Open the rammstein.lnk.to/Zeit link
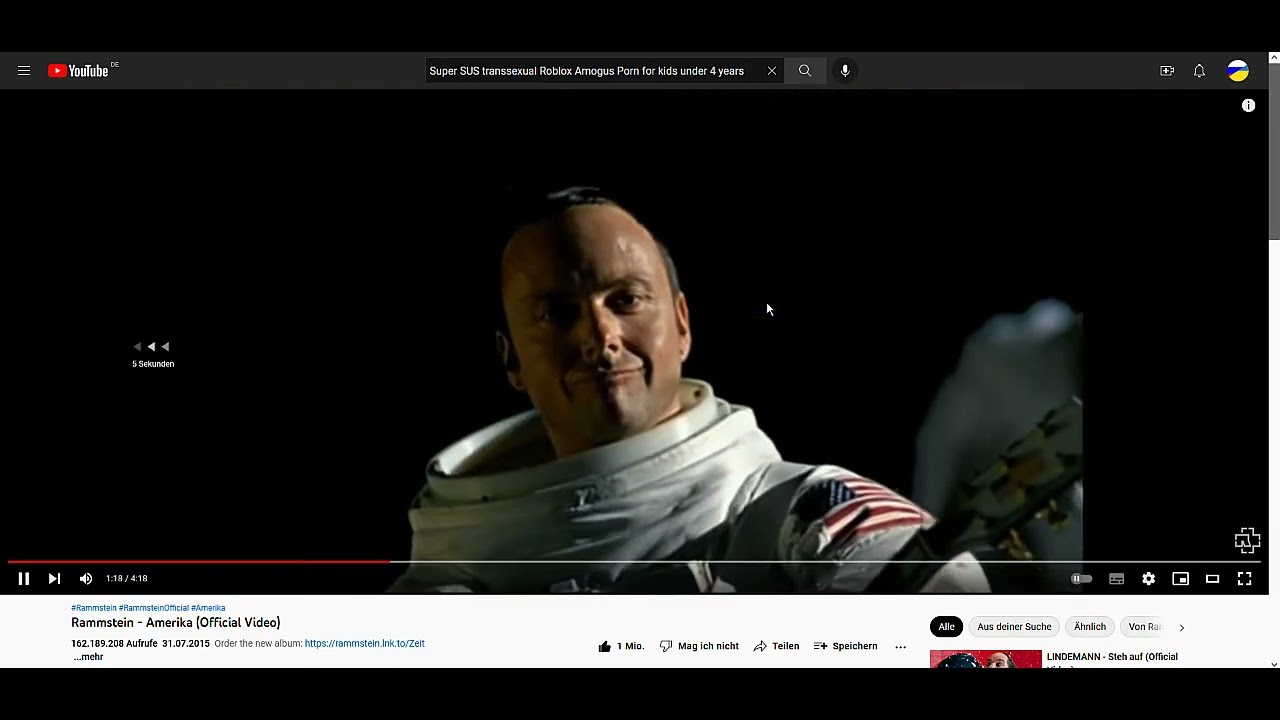This screenshot has width=1280, height=720. tap(365, 644)
